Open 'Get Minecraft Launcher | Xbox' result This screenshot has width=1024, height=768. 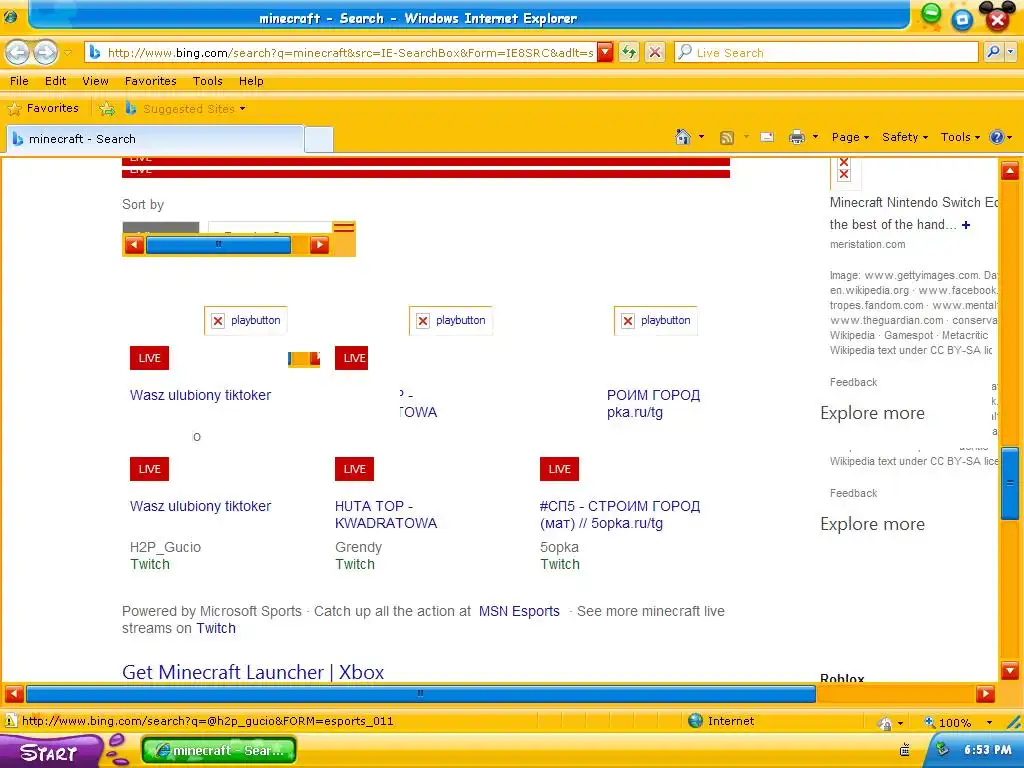click(x=253, y=672)
